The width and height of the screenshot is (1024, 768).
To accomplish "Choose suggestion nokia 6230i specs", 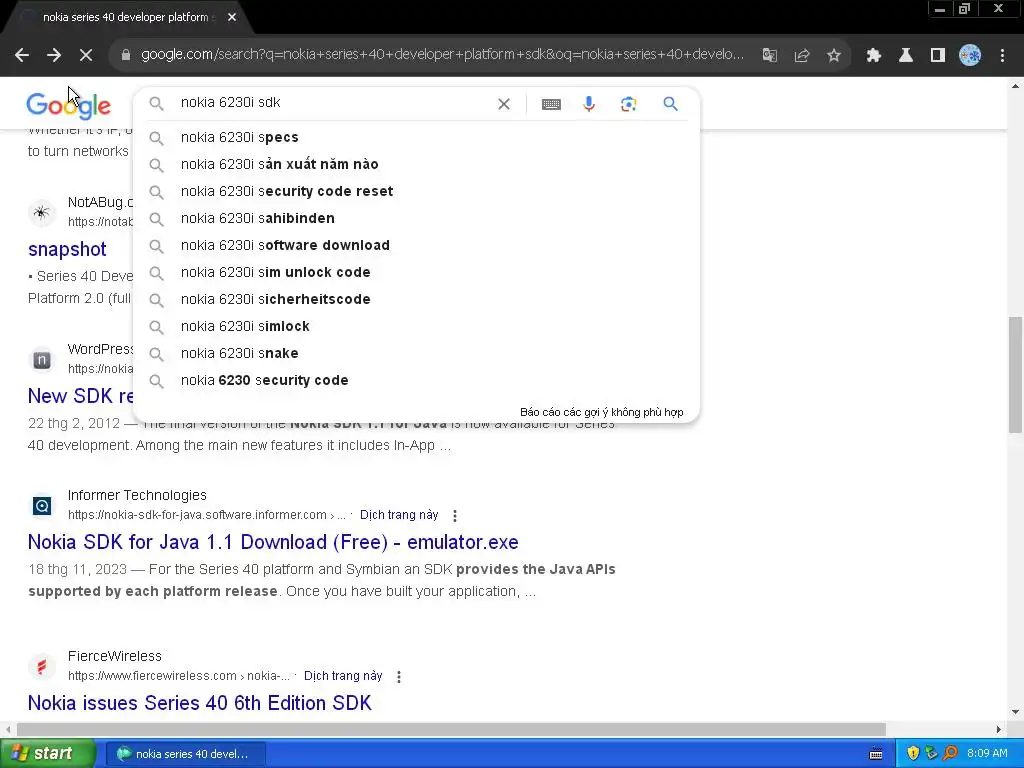I will point(417,138).
